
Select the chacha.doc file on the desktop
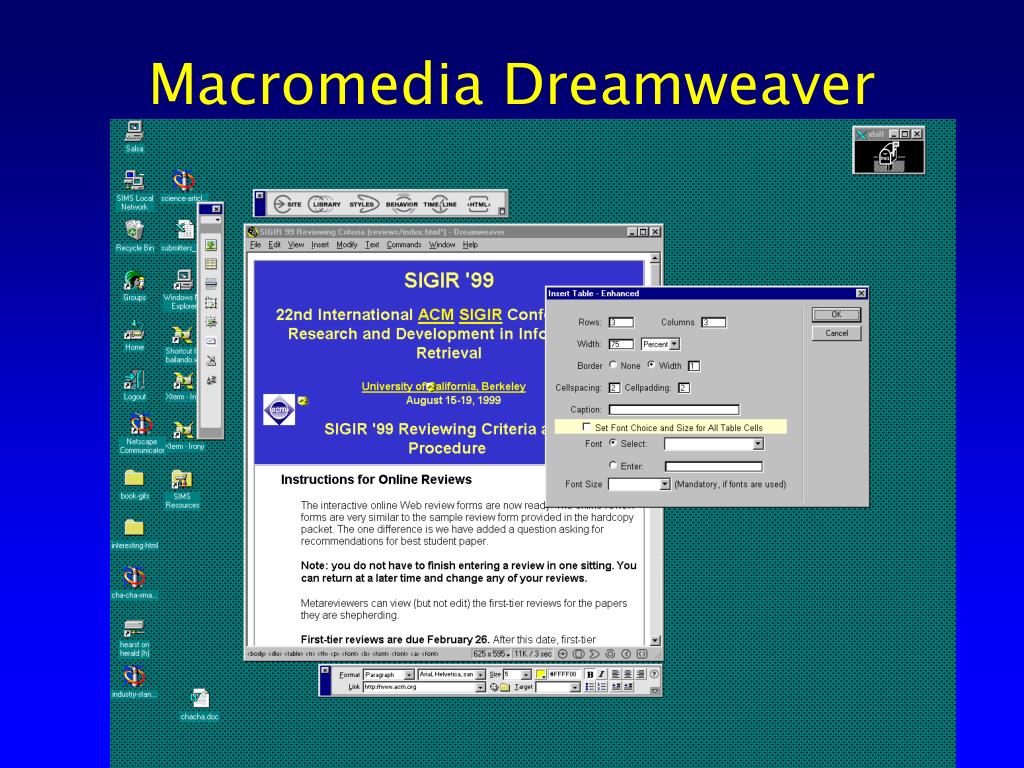point(199,705)
